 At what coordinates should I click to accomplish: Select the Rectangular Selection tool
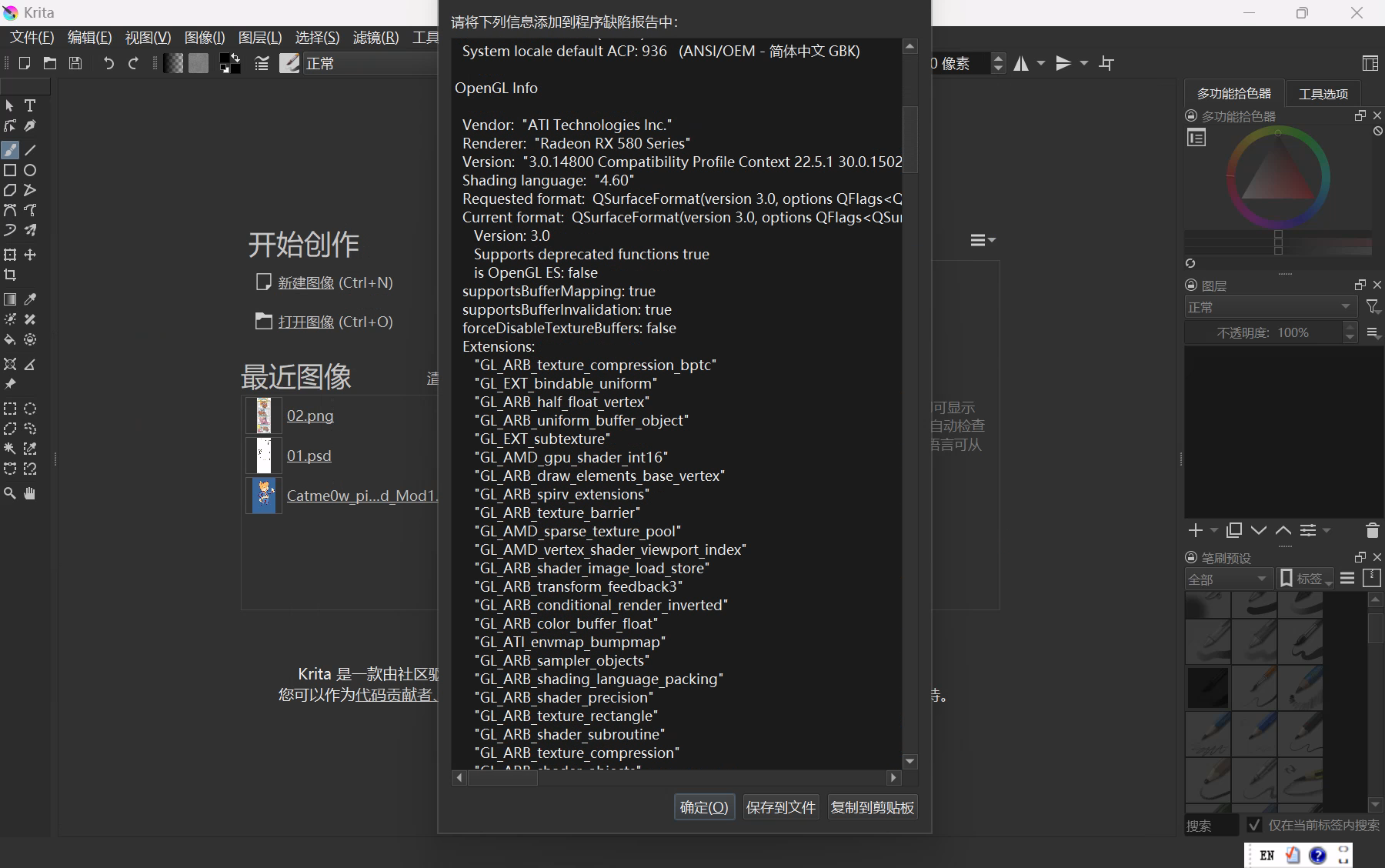click(10, 409)
